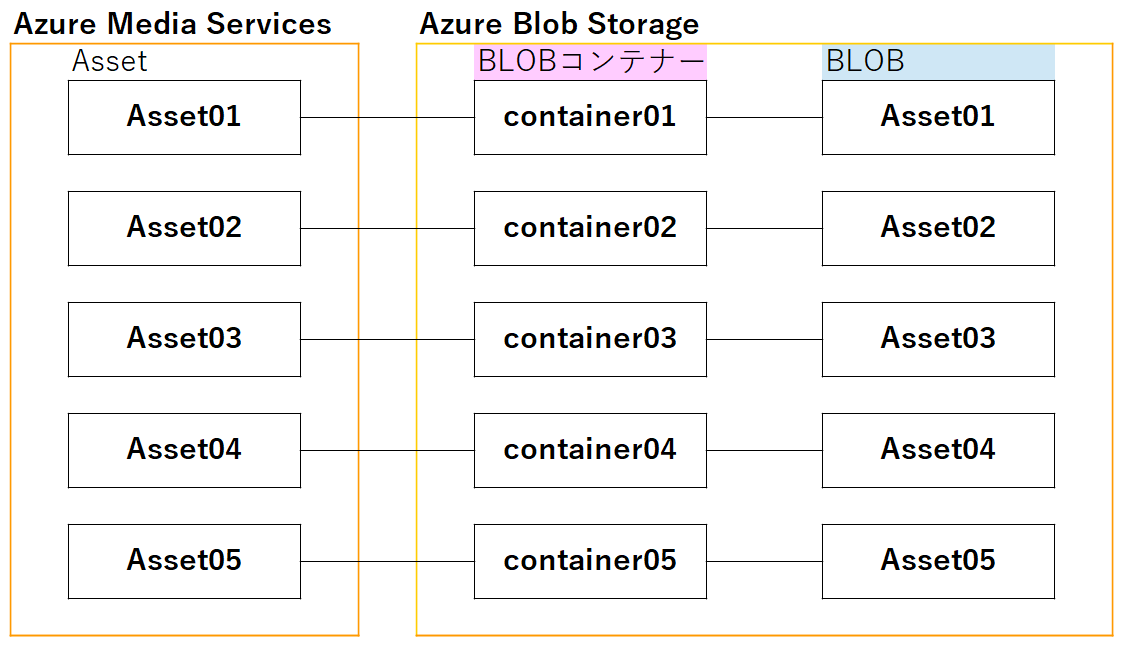The width and height of the screenshot is (1126, 645).
Task: Click the Azure Blob Storage heading
Action: pyautogui.click(x=559, y=24)
